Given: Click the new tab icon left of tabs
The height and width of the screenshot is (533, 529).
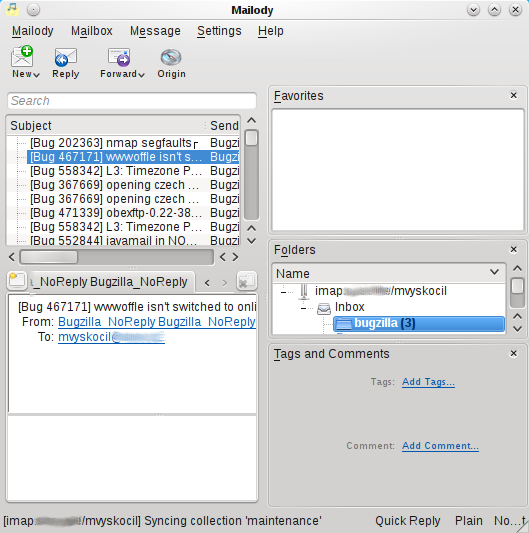Looking at the screenshot, I should pos(17,281).
